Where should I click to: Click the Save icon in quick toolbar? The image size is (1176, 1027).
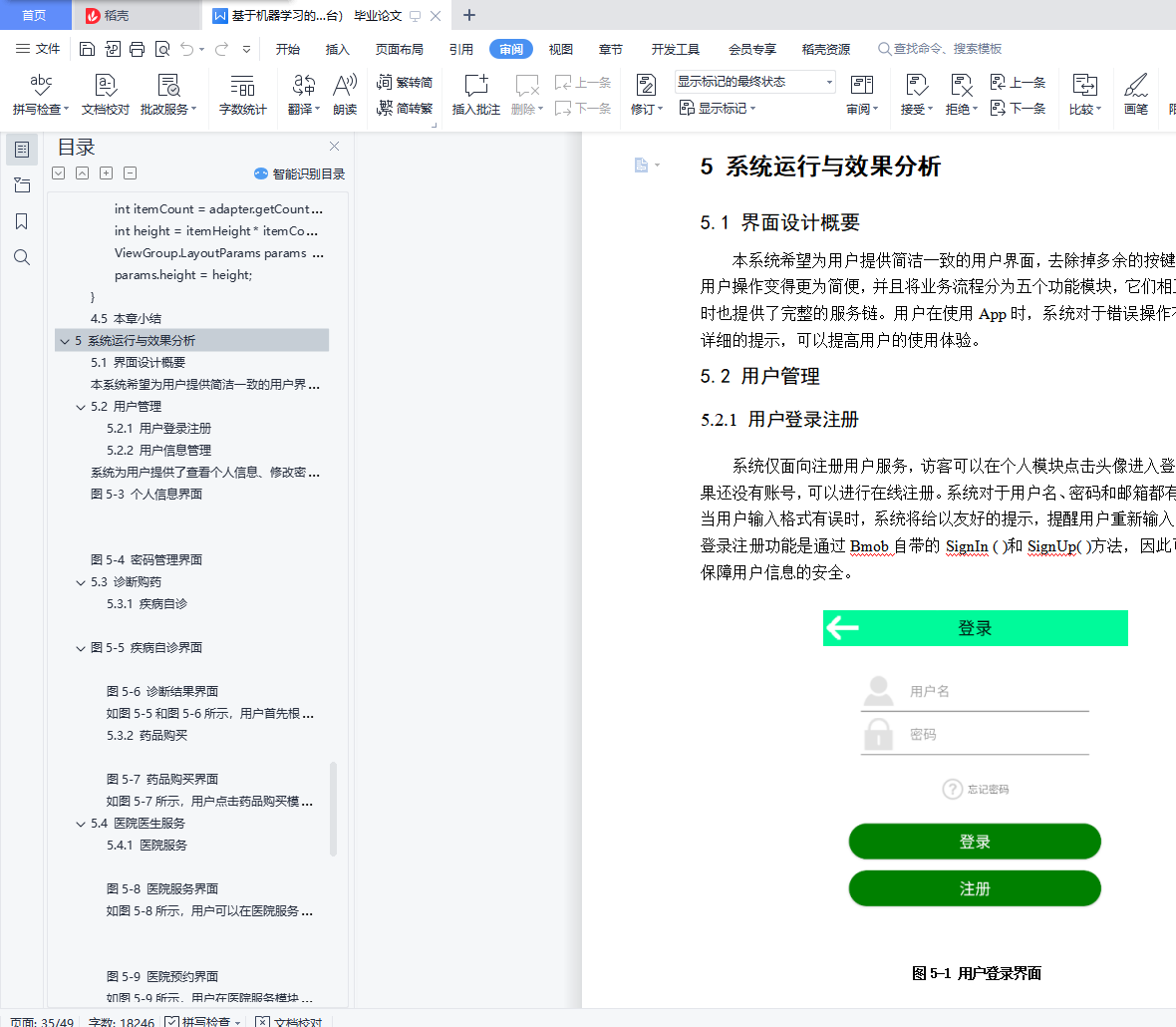pyautogui.click(x=87, y=49)
